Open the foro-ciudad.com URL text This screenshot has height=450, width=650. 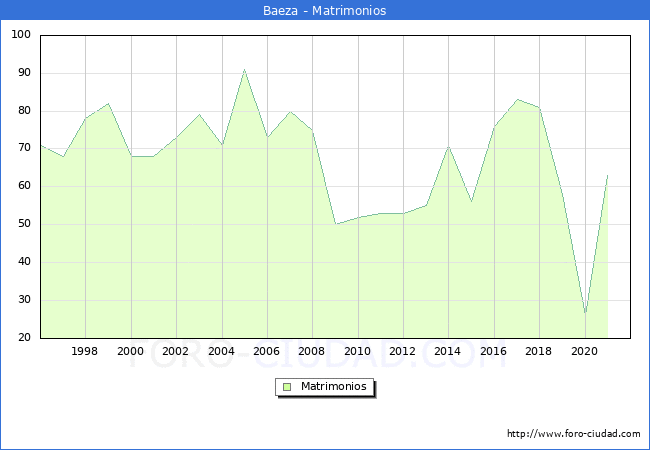click(574, 434)
